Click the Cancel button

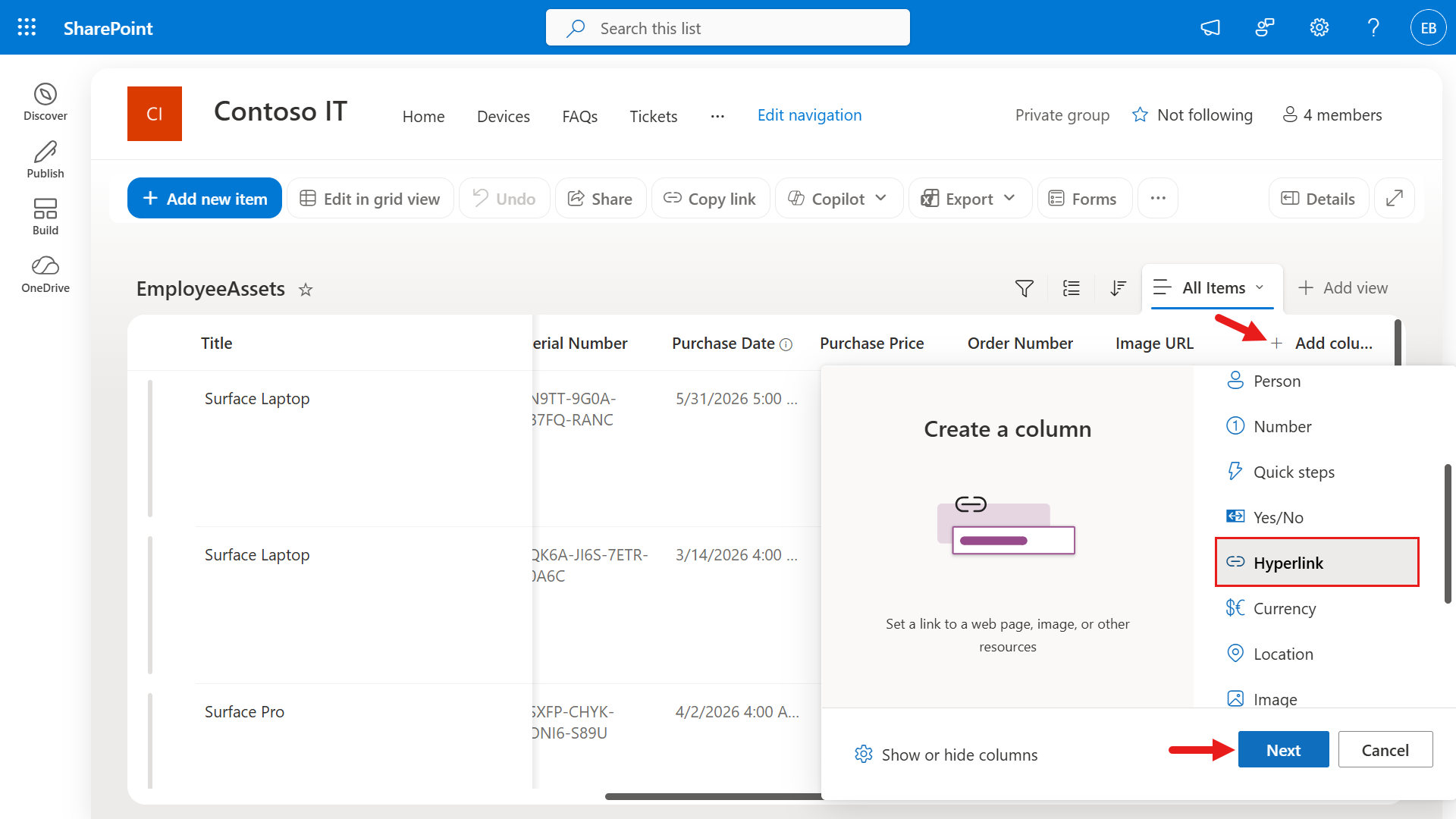pyautogui.click(x=1385, y=750)
